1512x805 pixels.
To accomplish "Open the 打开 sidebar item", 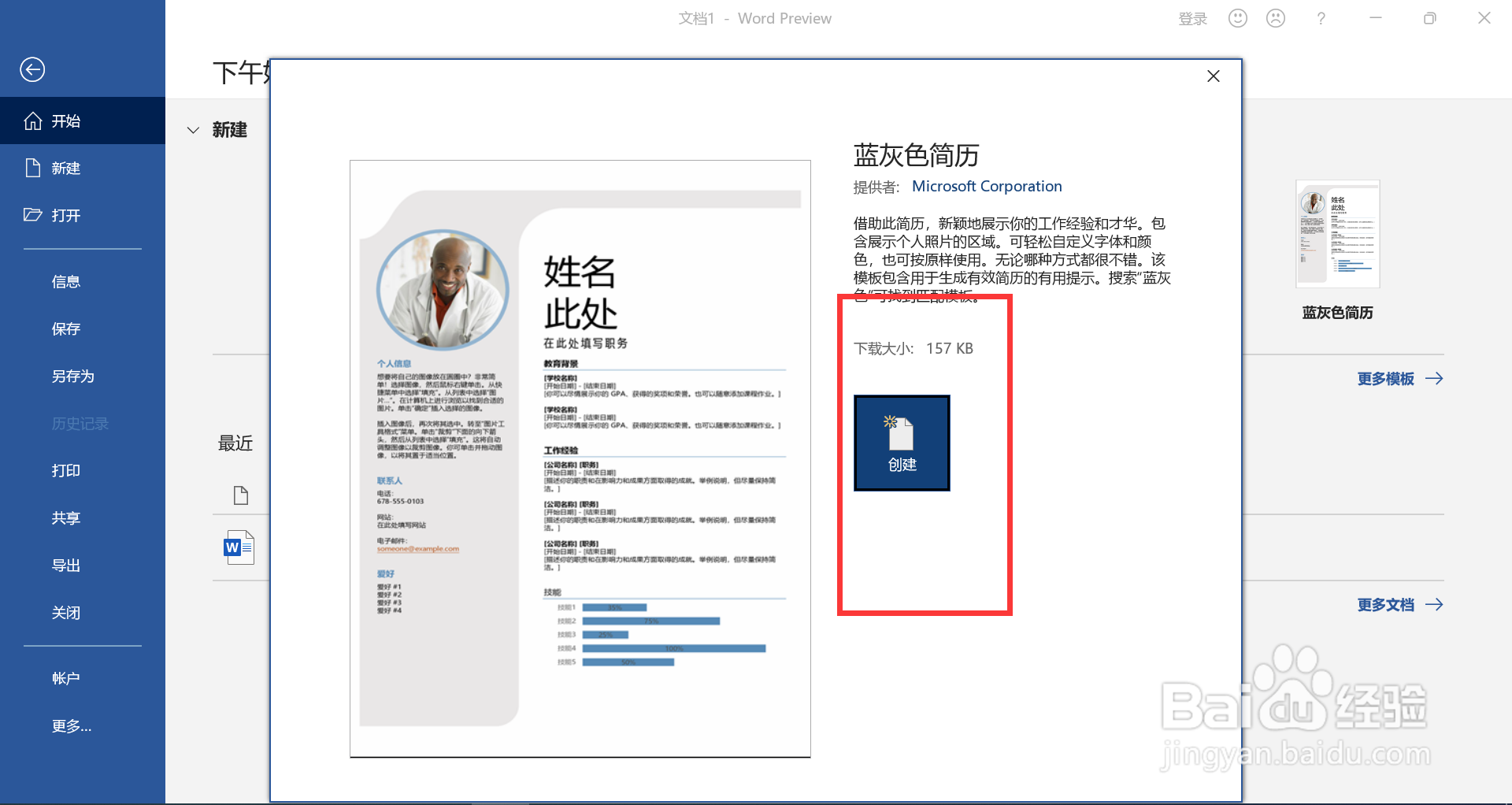I will (83, 215).
